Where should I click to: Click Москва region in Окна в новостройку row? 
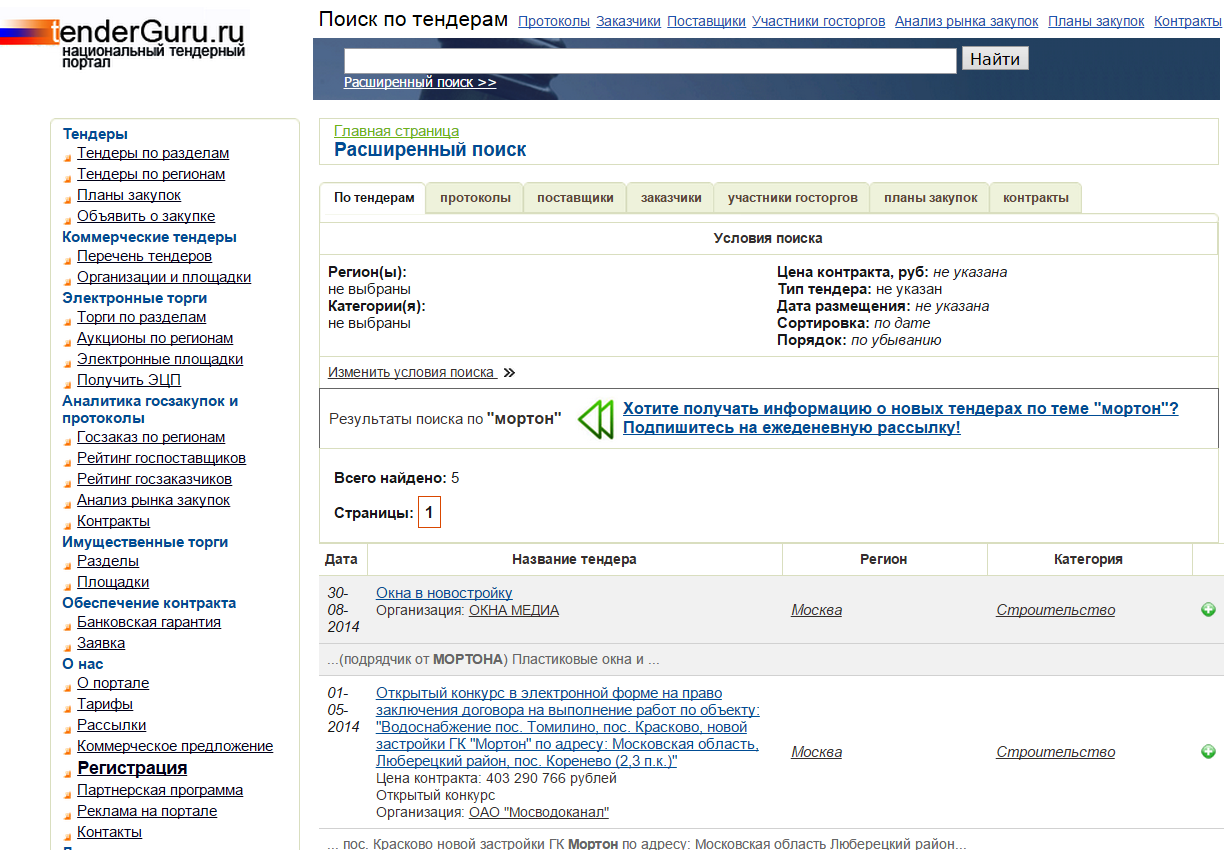coord(816,610)
